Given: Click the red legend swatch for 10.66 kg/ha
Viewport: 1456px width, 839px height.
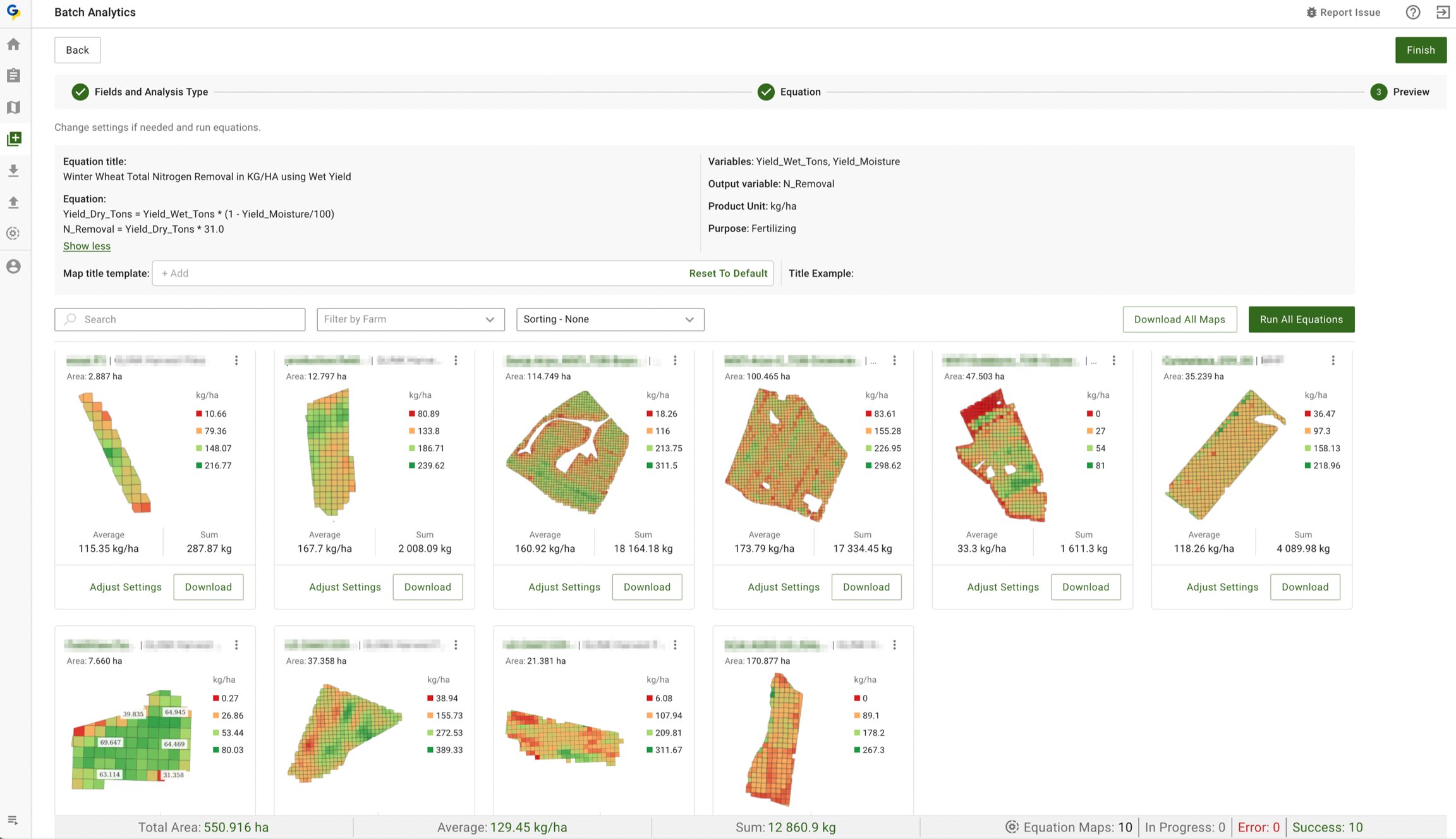Looking at the screenshot, I should (198, 413).
